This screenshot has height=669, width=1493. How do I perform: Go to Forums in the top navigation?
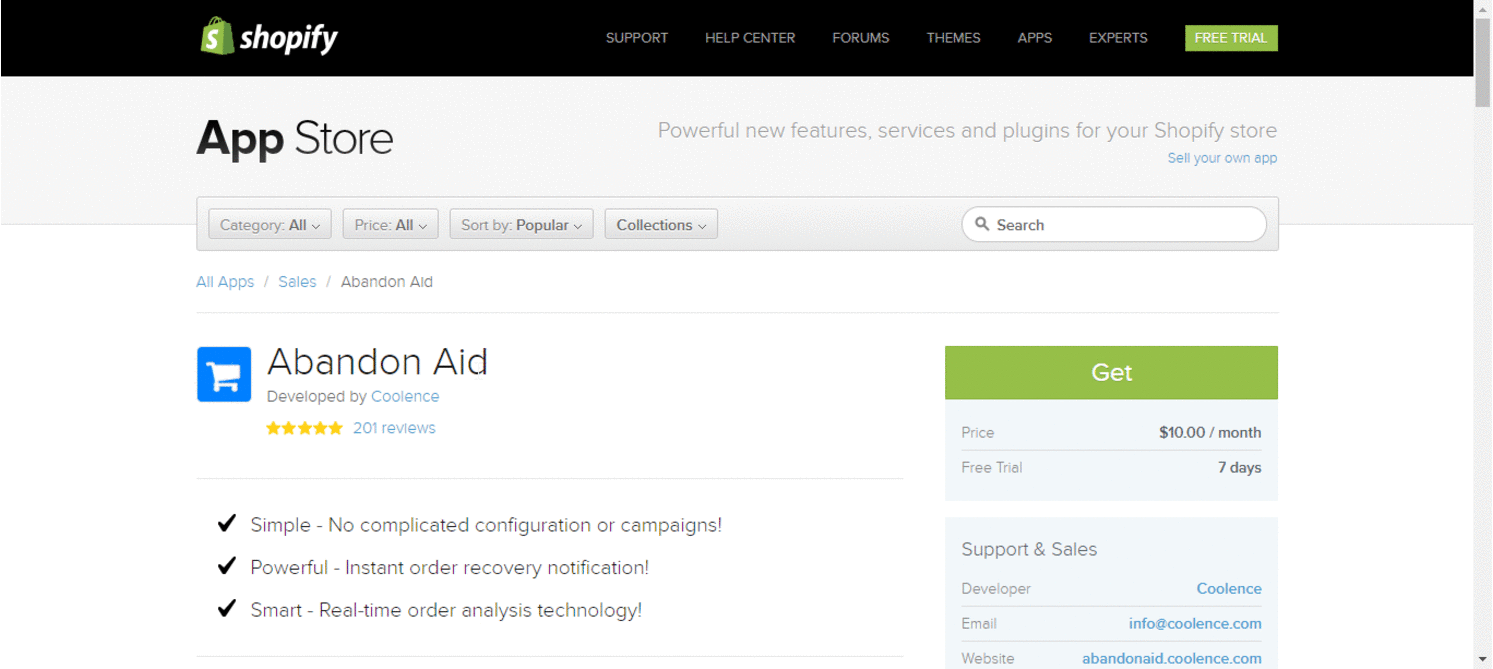861,38
